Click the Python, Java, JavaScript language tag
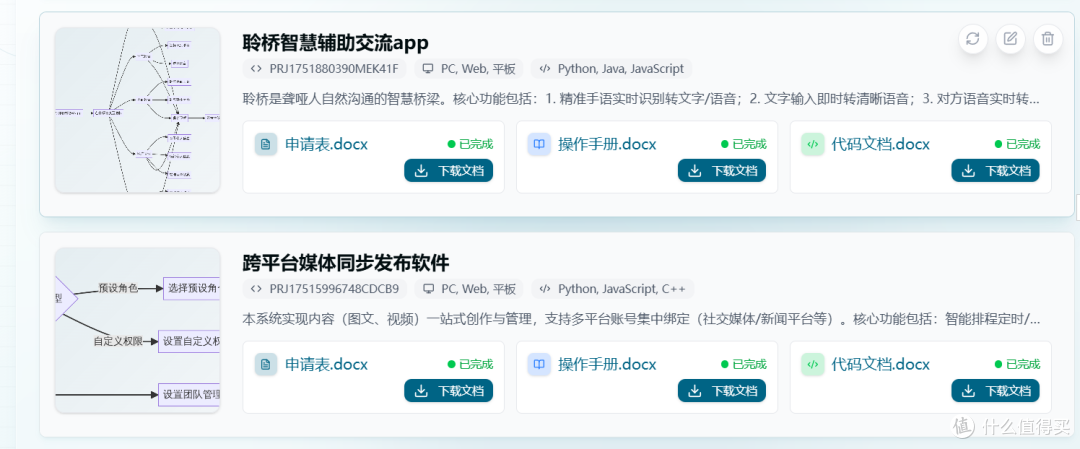The image size is (1080, 449). pyautogui.click(x=612, y=68)
